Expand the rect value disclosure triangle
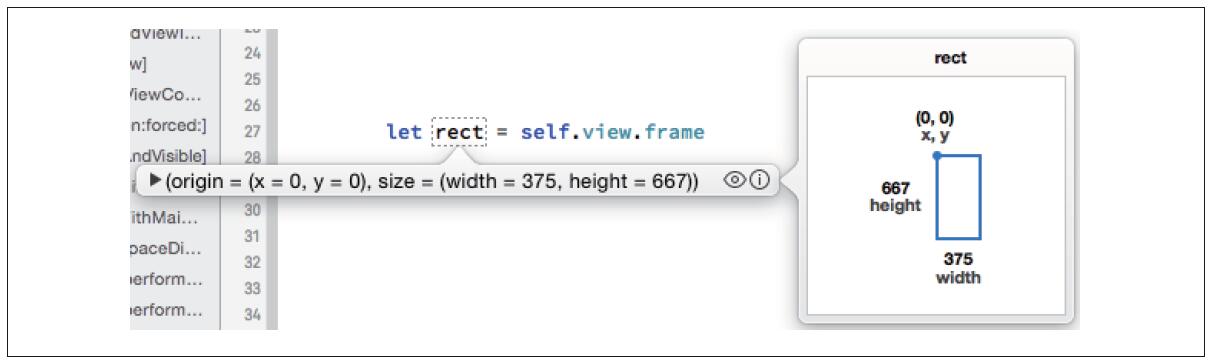The width and height of the screenshot is (1215, 363). click(155, 181)
